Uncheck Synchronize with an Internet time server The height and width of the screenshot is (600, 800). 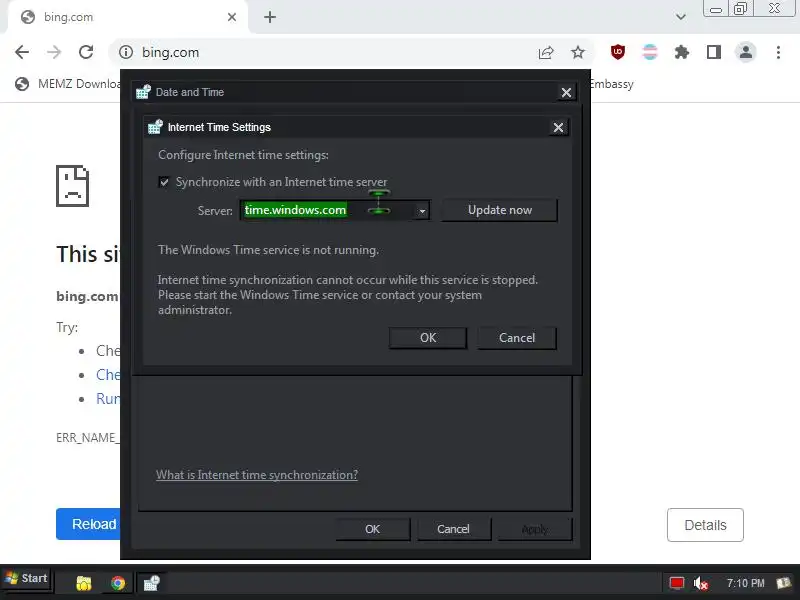164,182
